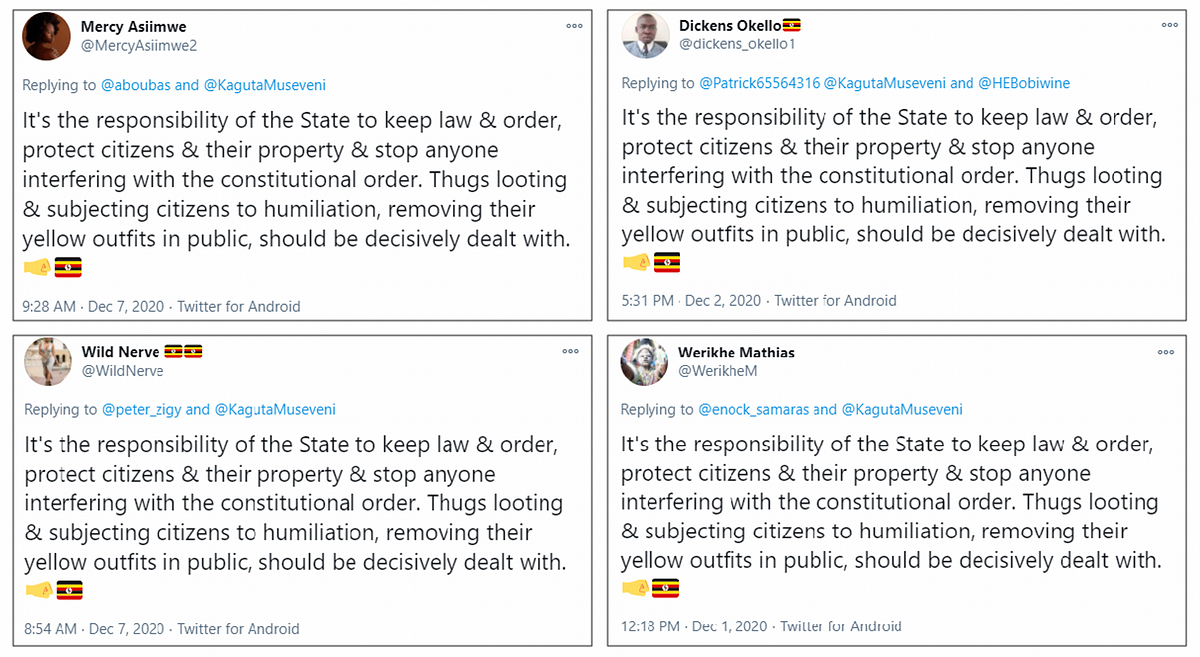Open more options on Mercy Asiimwe's tweet
1200x657 pixels.
click(573, 26)
